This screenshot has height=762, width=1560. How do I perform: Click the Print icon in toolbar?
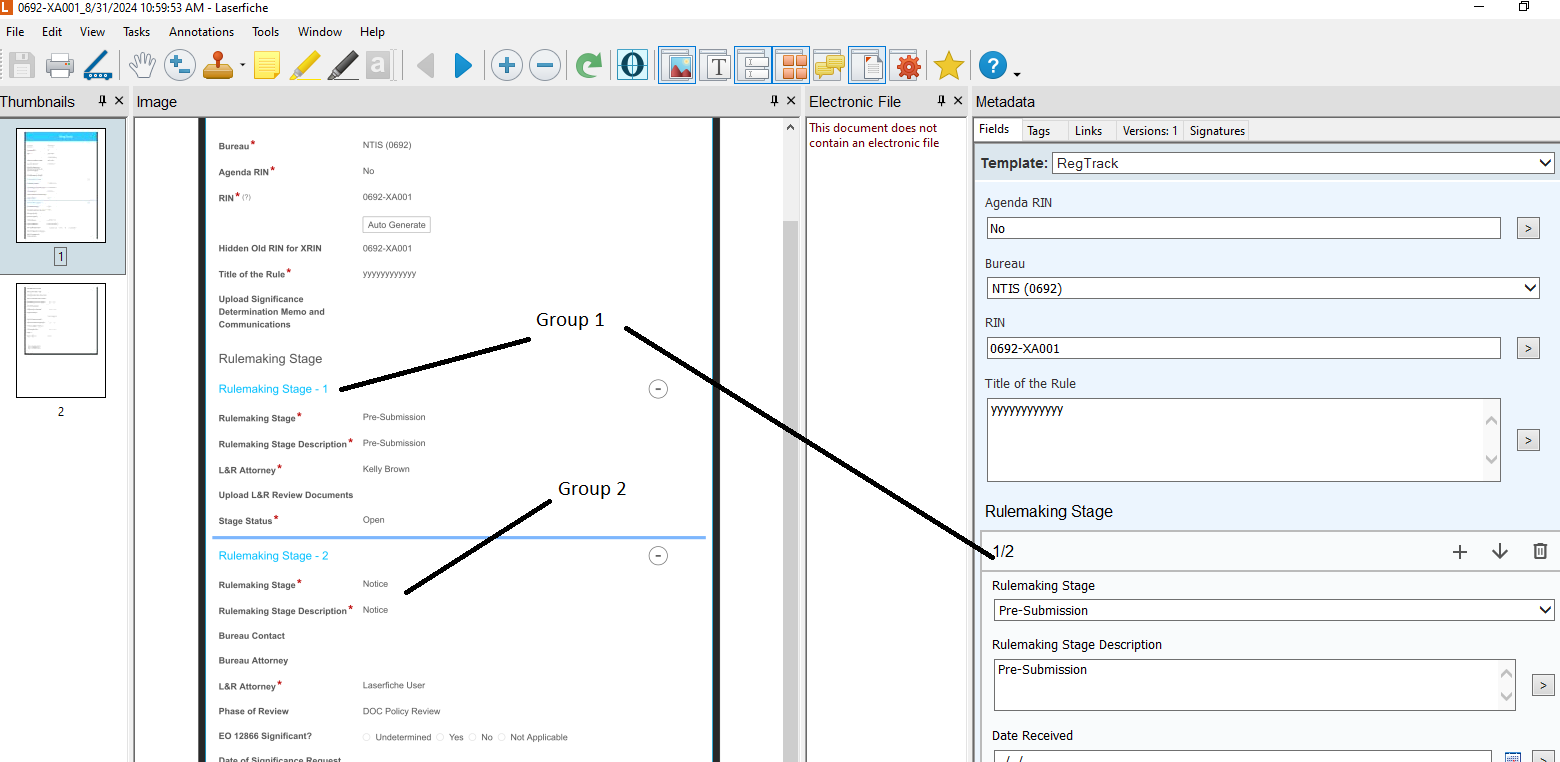point(59,66)
